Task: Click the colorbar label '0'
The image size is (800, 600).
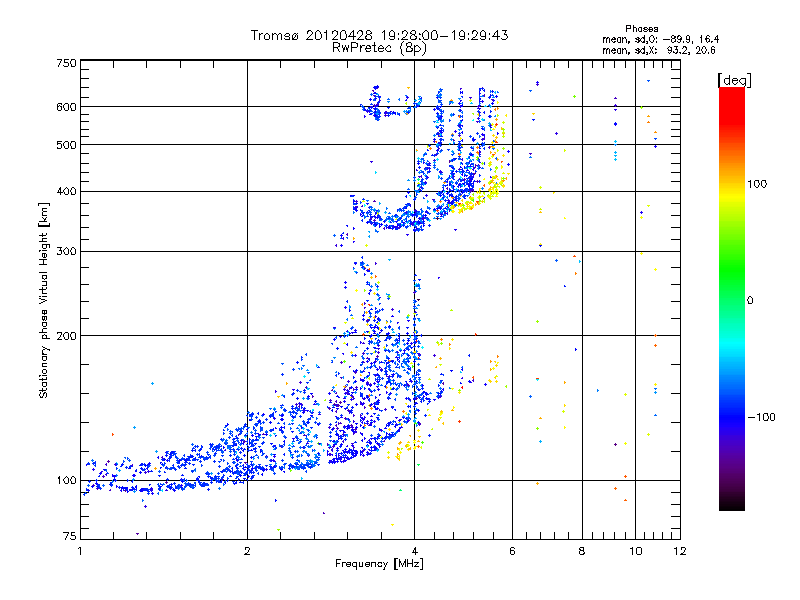Action: (x=750, y=301)
